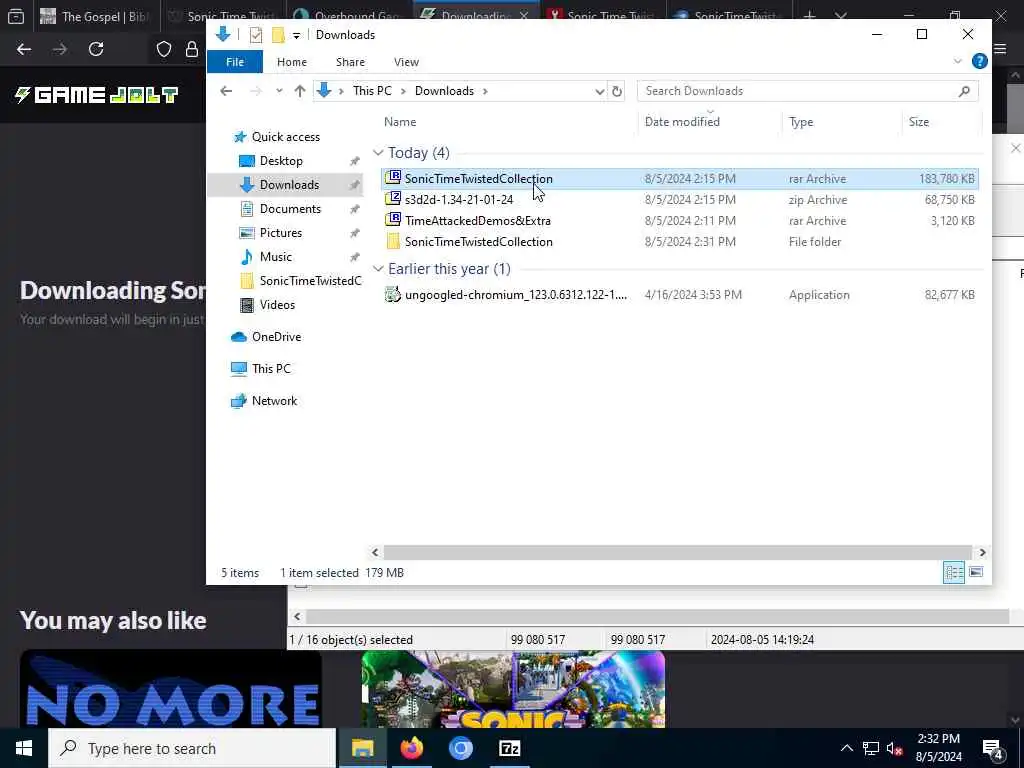Image resolution: width=1024 pixels, height=768 pixels.
Task: Select Desktop in navigation pane
Action: (x=281, y=161)
